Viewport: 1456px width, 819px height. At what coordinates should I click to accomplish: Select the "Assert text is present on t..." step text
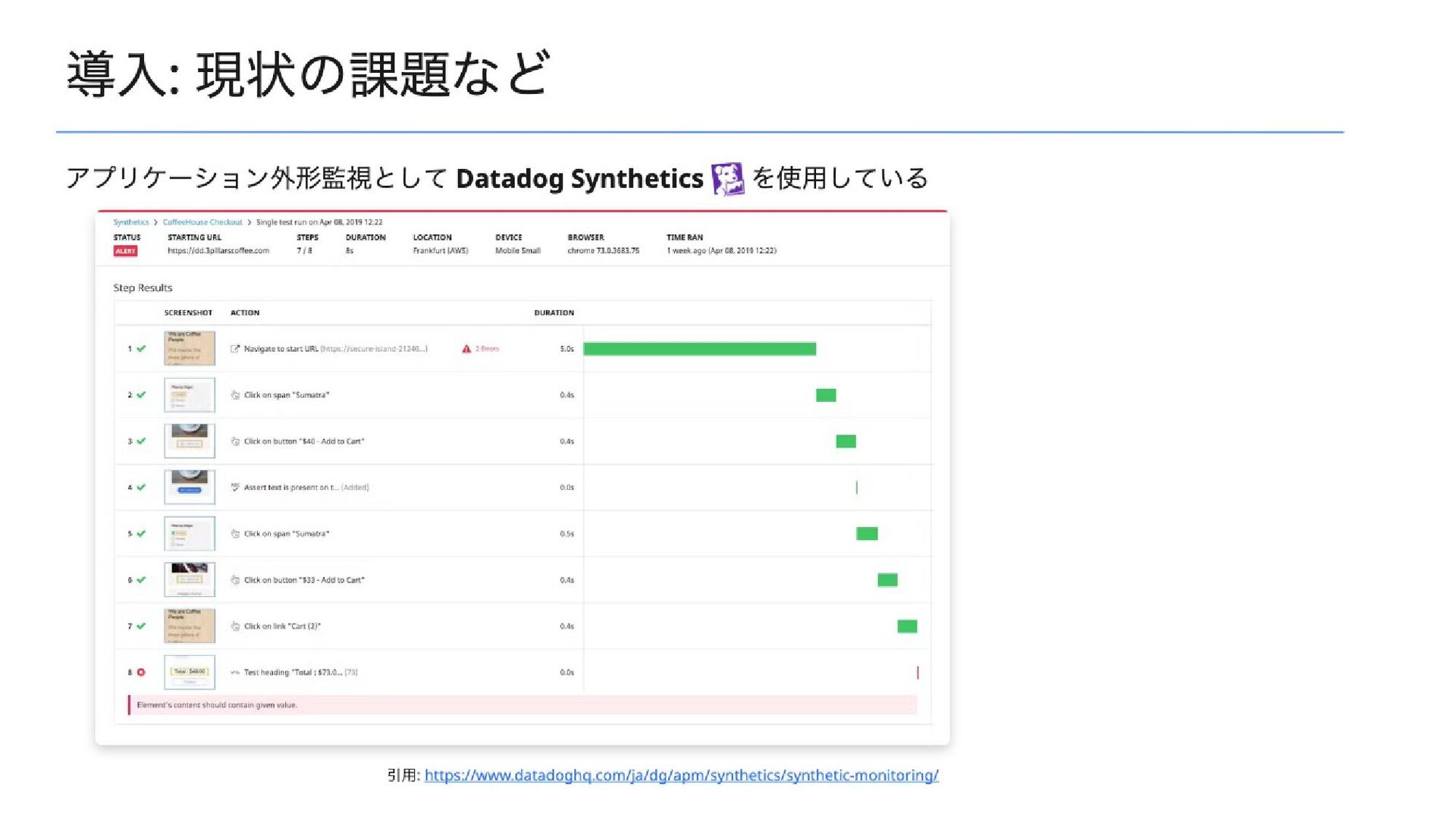pyautogui.click(x=291, y=488)
